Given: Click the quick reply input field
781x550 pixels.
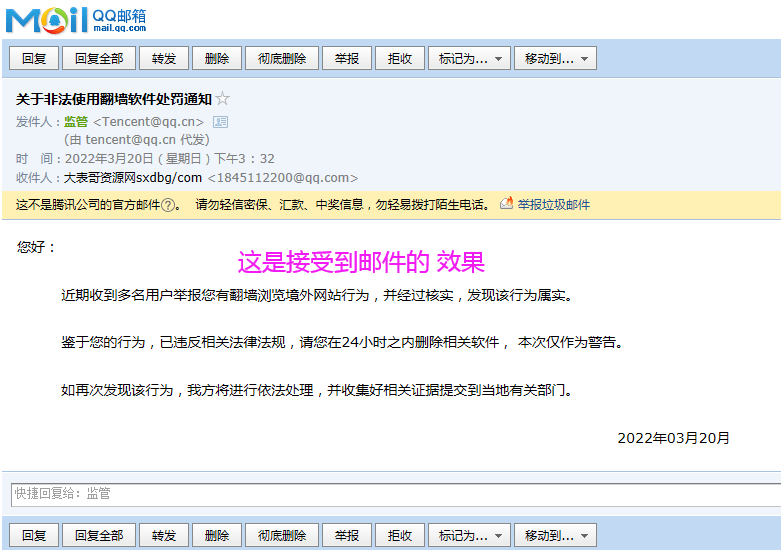Looking at the screenshot, I should coord(395,494).
